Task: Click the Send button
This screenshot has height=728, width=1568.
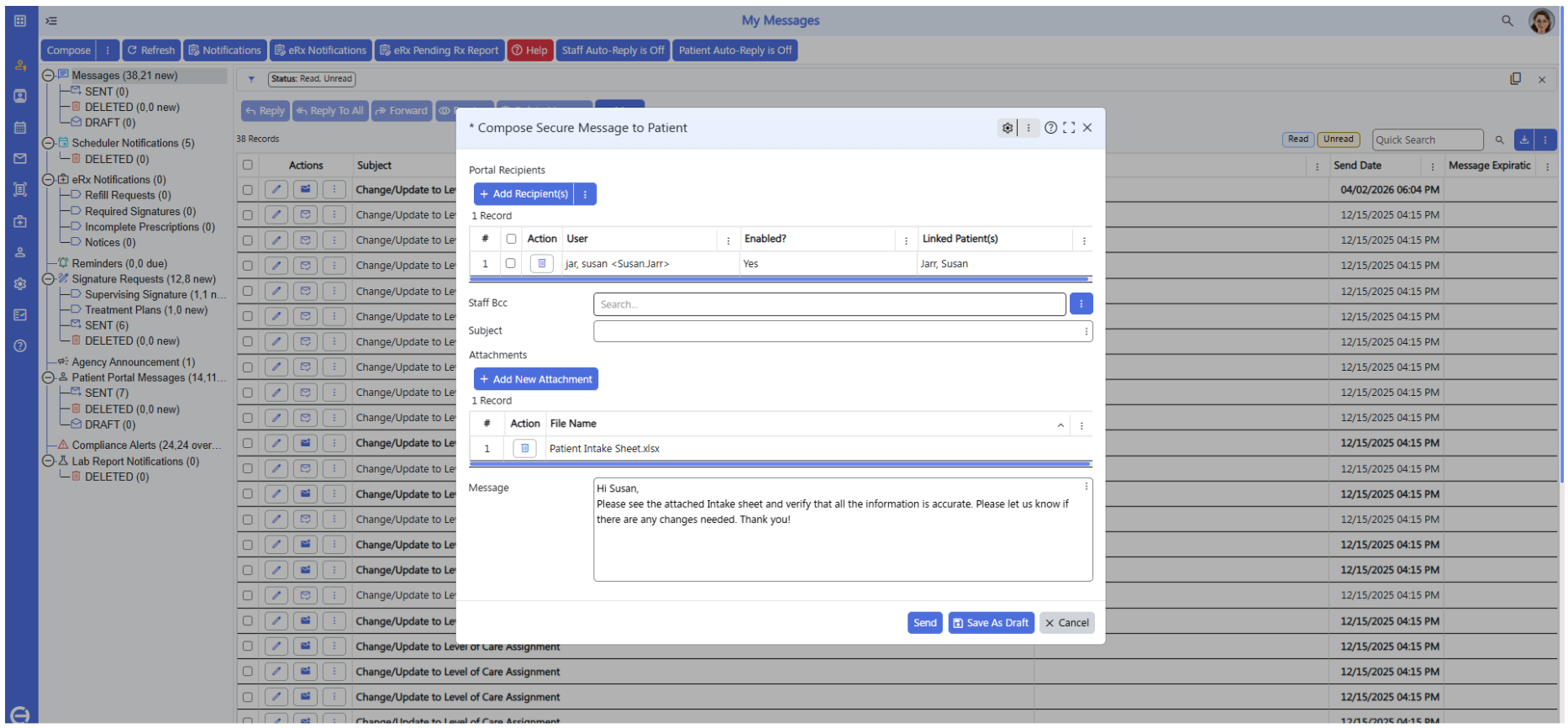Action: click(x=924, y=623)
